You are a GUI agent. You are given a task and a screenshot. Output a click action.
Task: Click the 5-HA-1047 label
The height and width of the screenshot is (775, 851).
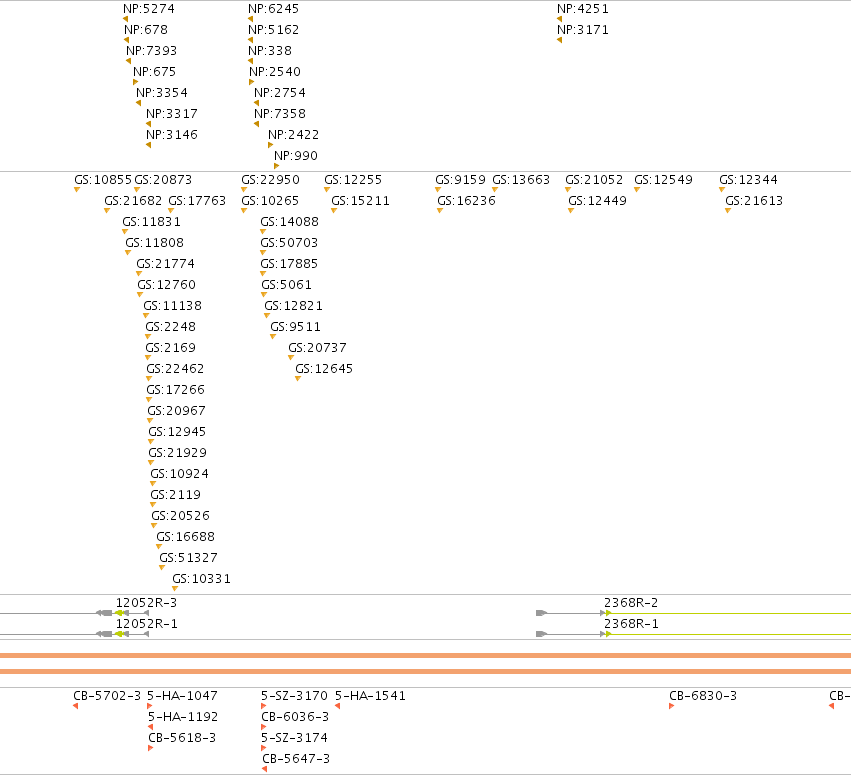[x=182, y=696]
